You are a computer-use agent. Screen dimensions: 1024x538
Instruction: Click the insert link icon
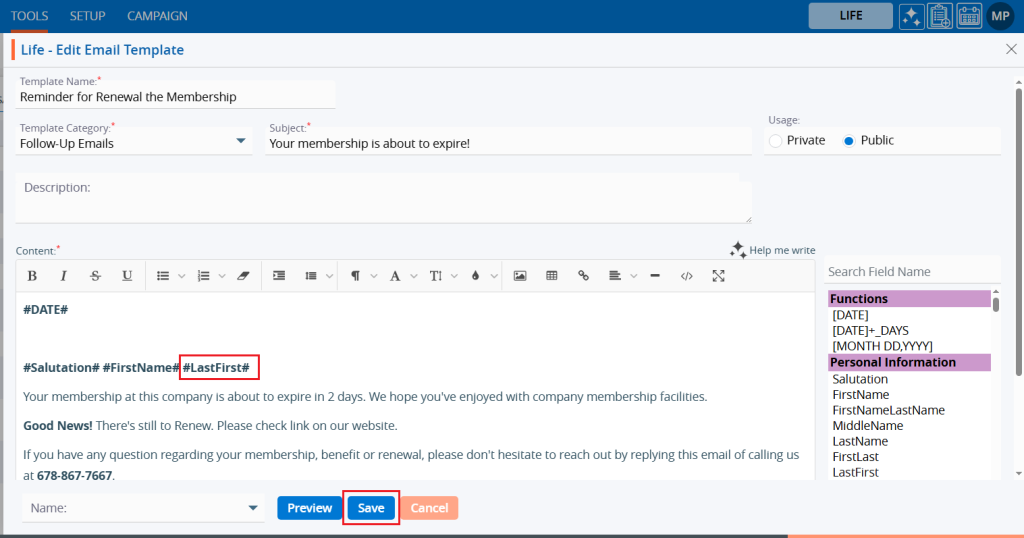[584, 276]
